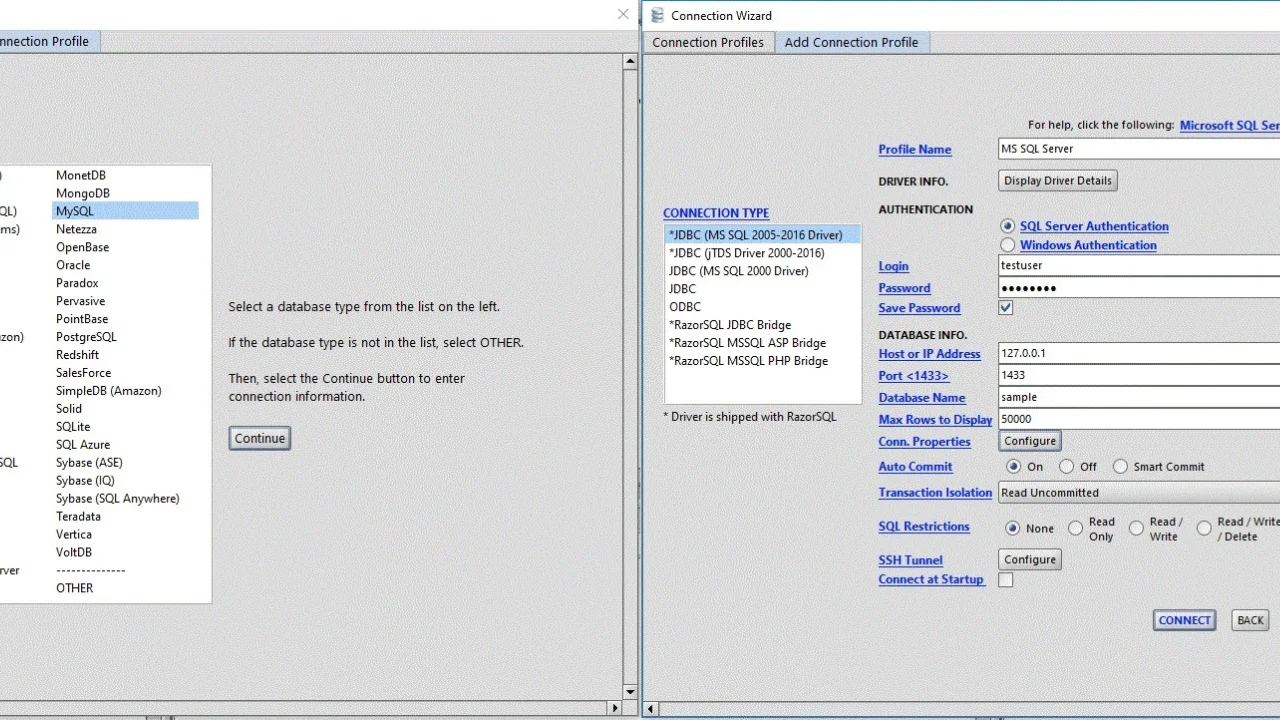Select Oracle in database type list
This screenshot has height=720, width=1280.
(125, 265)
